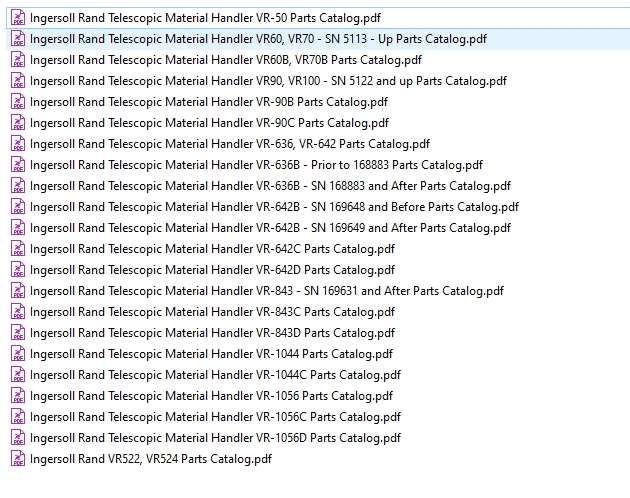Select file name VR-843C Parts Catalog.pdf
Screen dimensions: 630x498
coord(213,312)
